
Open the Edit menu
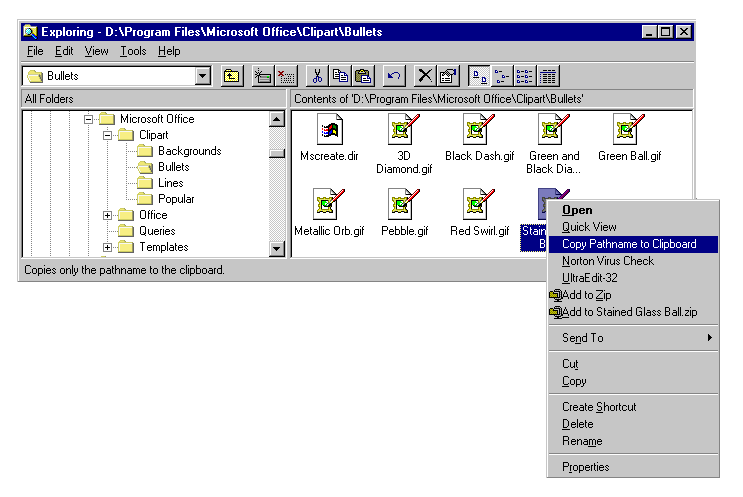point(64,51)
